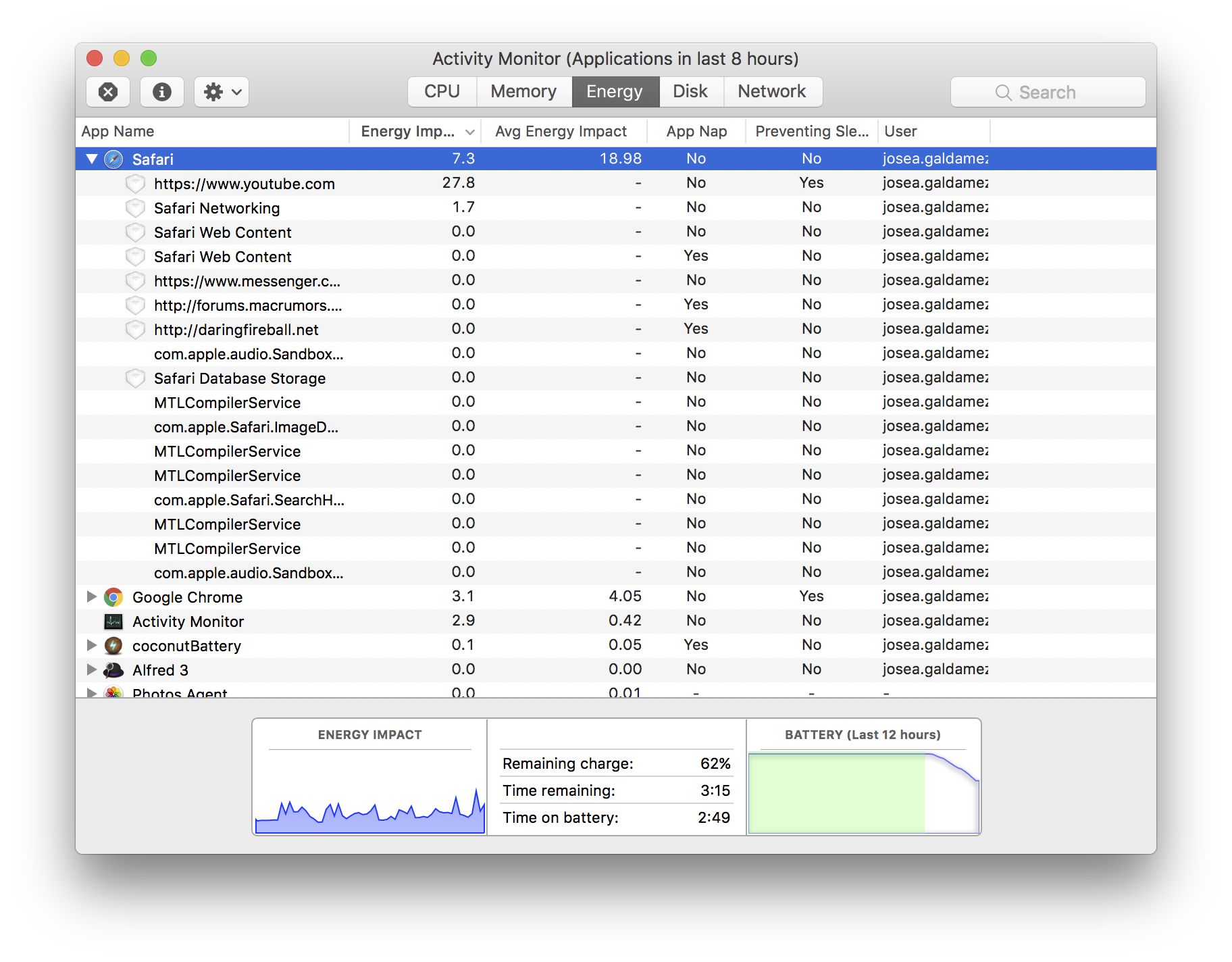Switch to the Memory tab
1232x962 pixels.
(524, 92)
